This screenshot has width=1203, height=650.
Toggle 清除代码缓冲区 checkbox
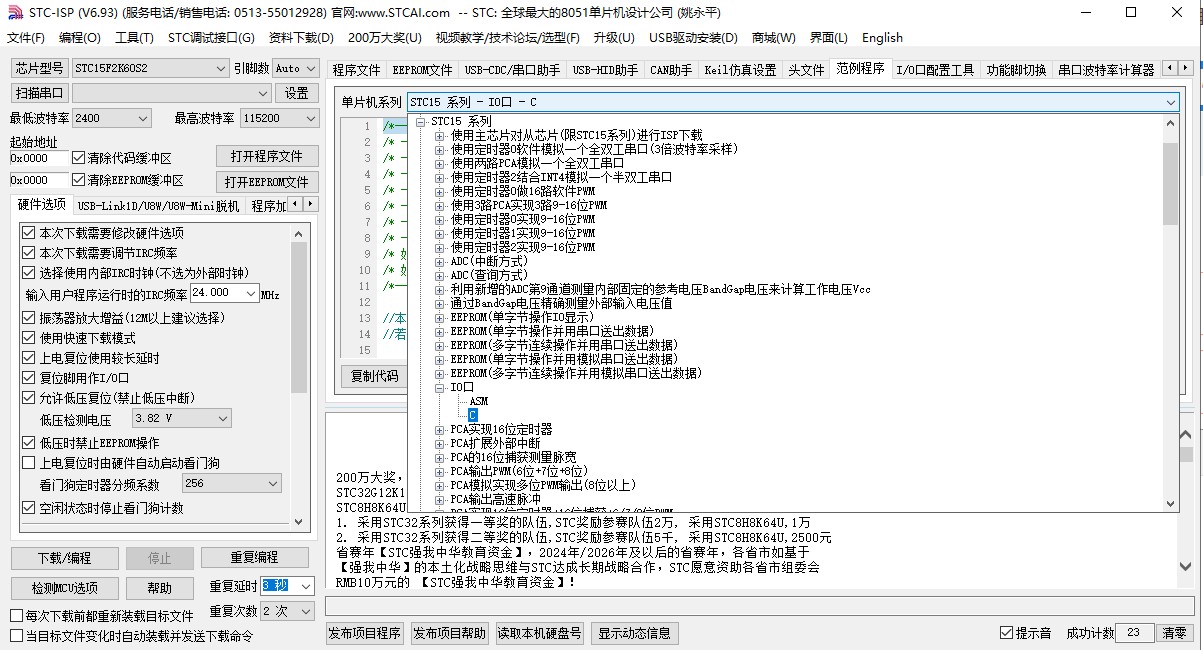pyautogui.click(x=121, y=158)
